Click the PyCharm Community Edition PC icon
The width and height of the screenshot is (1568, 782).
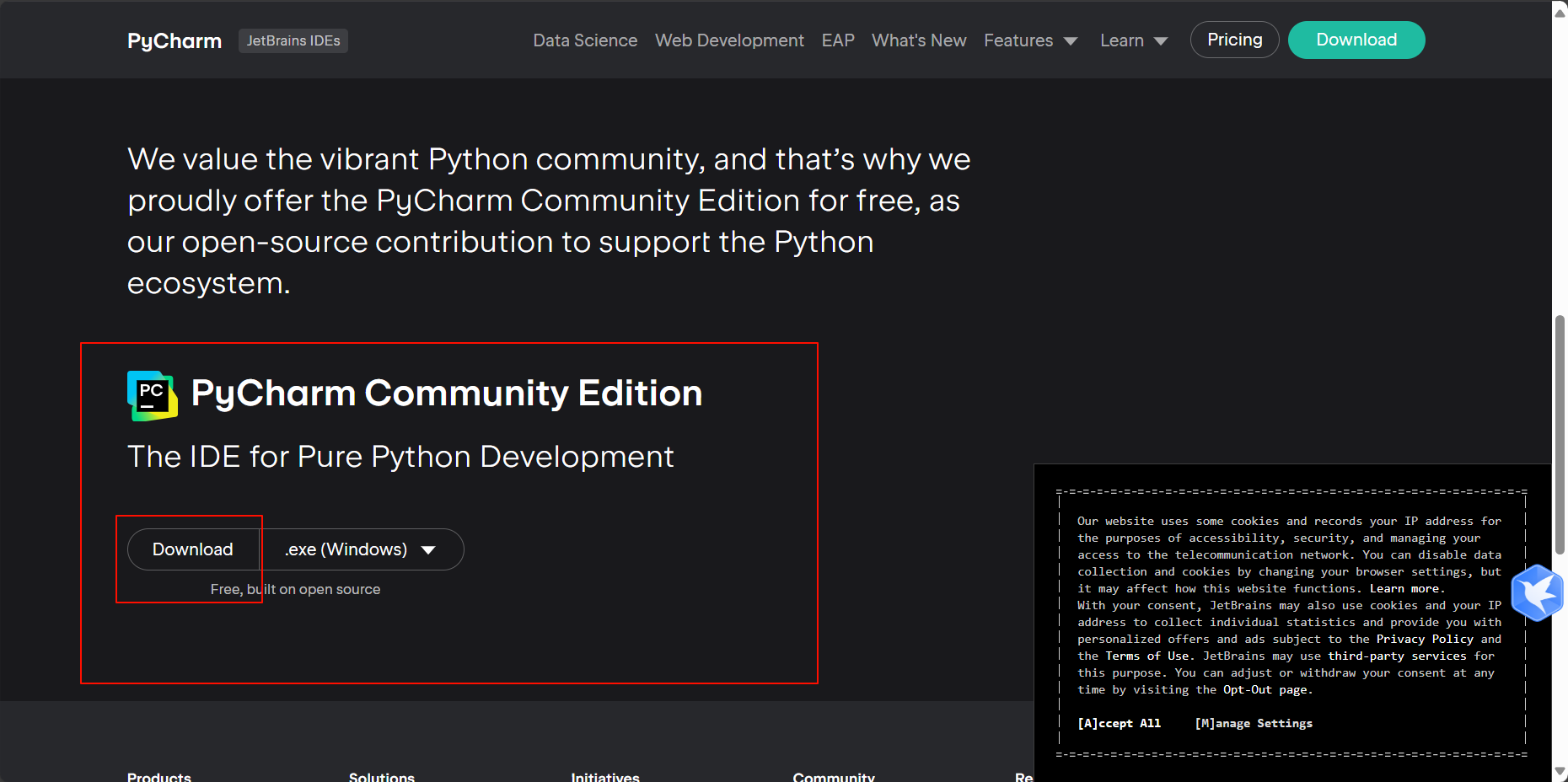(x=153, y=395)
